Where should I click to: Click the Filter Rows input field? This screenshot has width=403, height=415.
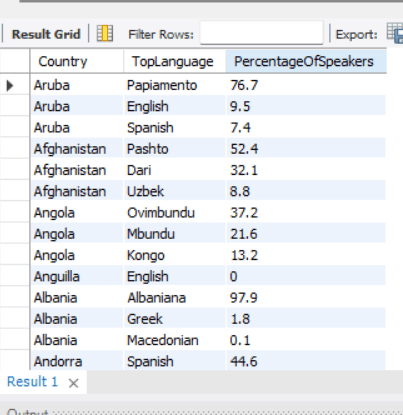pyautogui.click(x=262, y=33)
